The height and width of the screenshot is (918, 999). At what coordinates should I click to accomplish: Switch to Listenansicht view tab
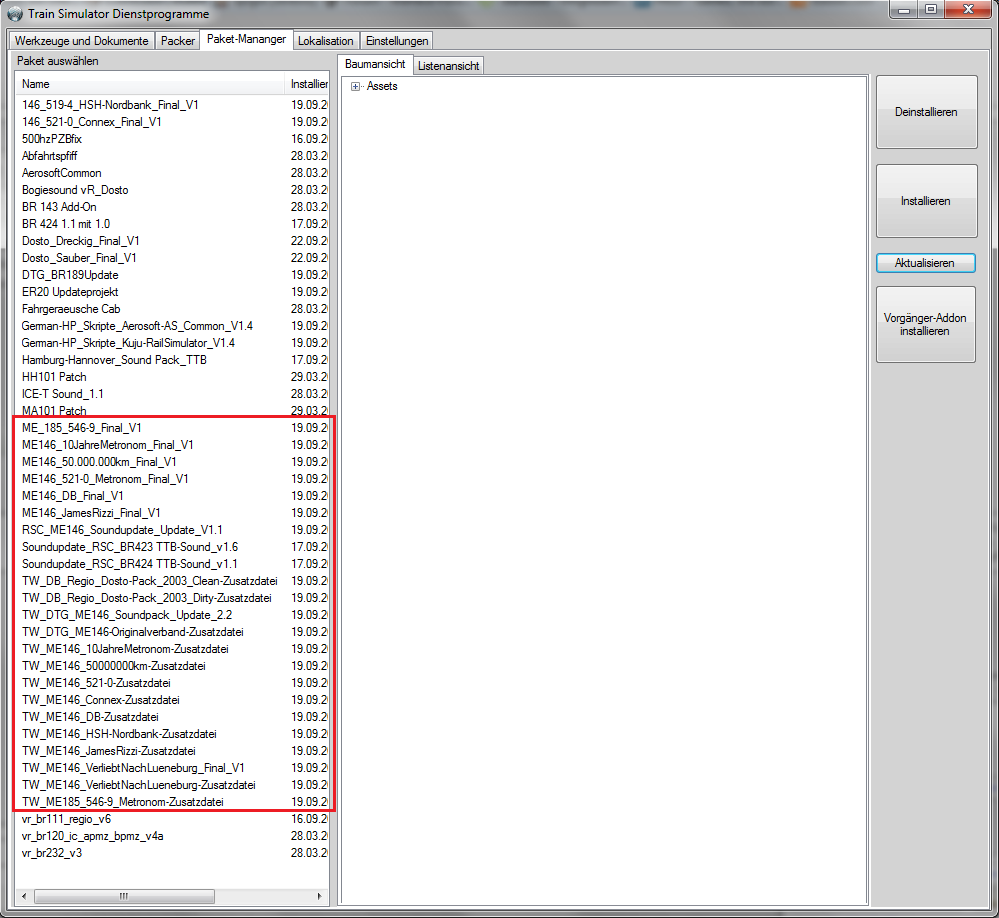(x=449, y=66)
